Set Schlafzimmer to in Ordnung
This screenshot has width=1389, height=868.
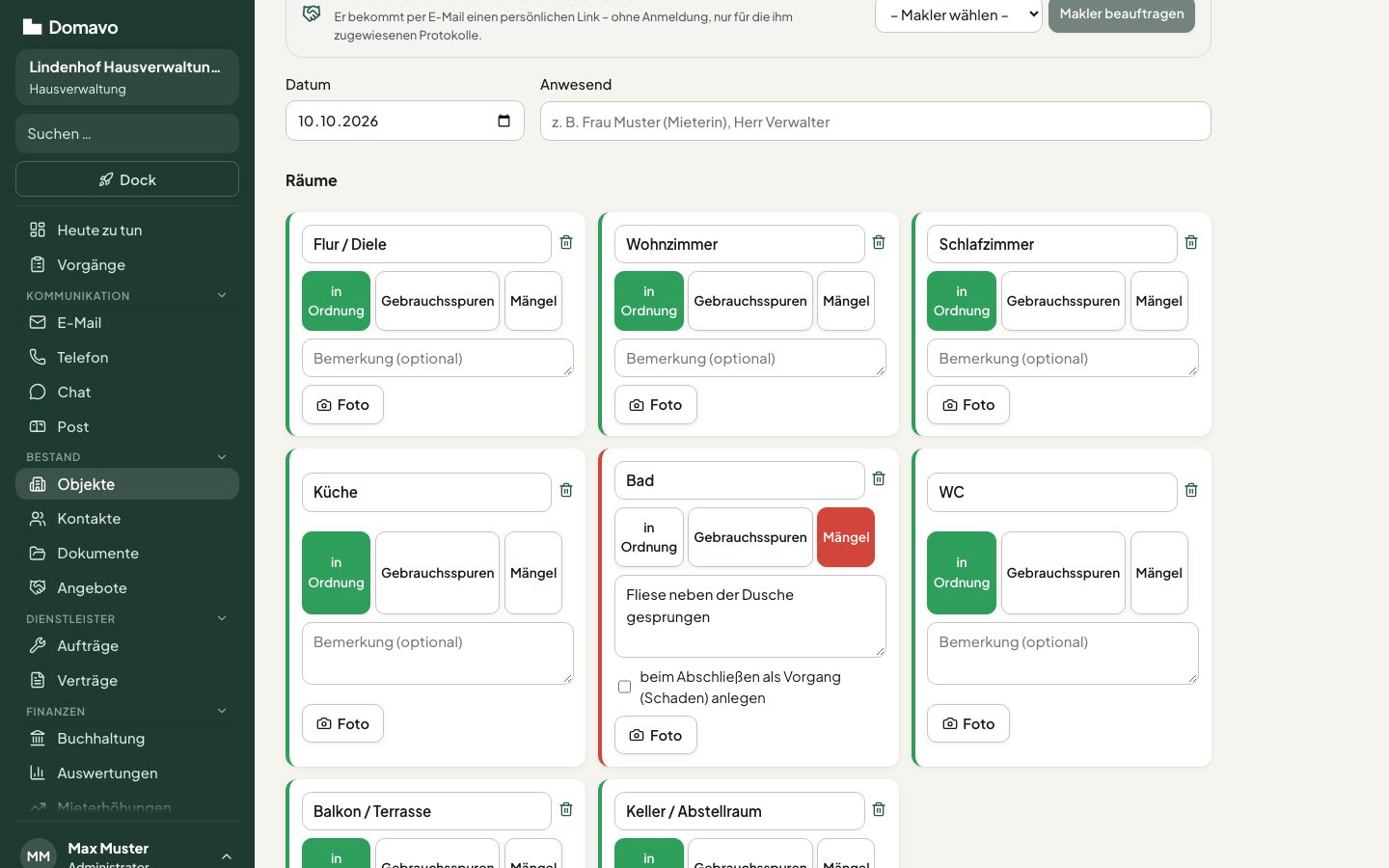[962, 301]
